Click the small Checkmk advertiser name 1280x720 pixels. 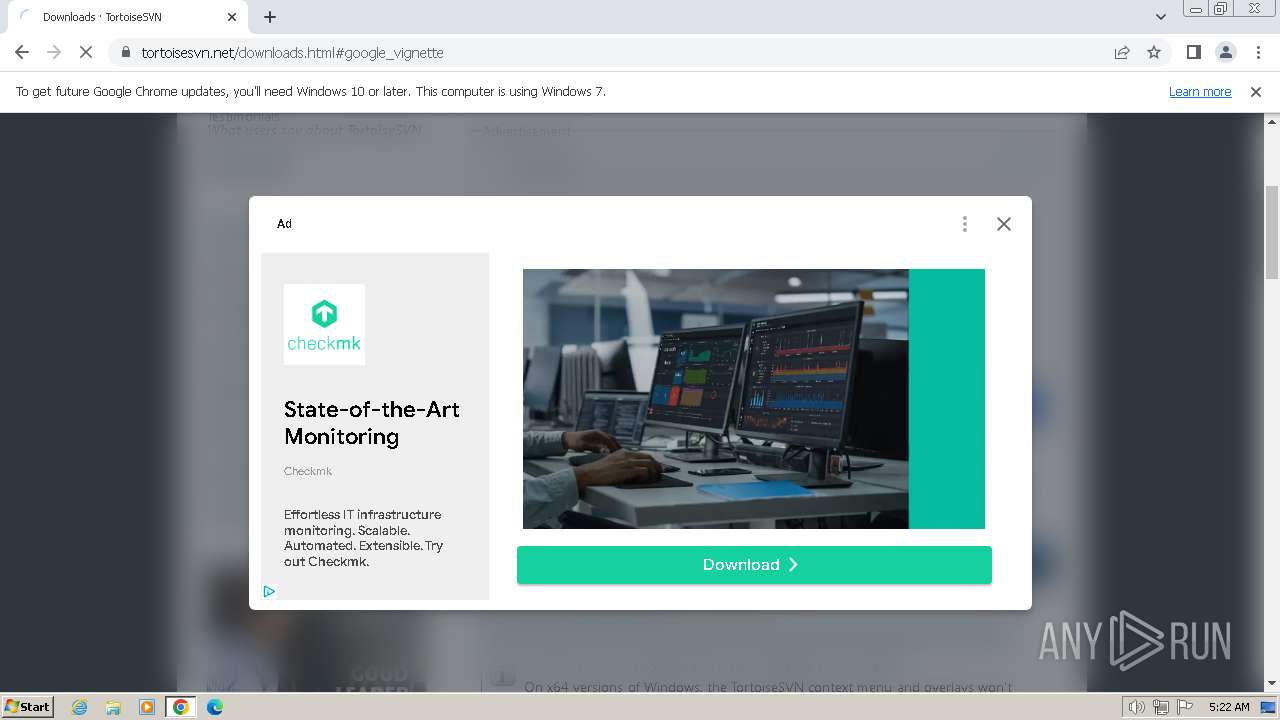(308, 471)
